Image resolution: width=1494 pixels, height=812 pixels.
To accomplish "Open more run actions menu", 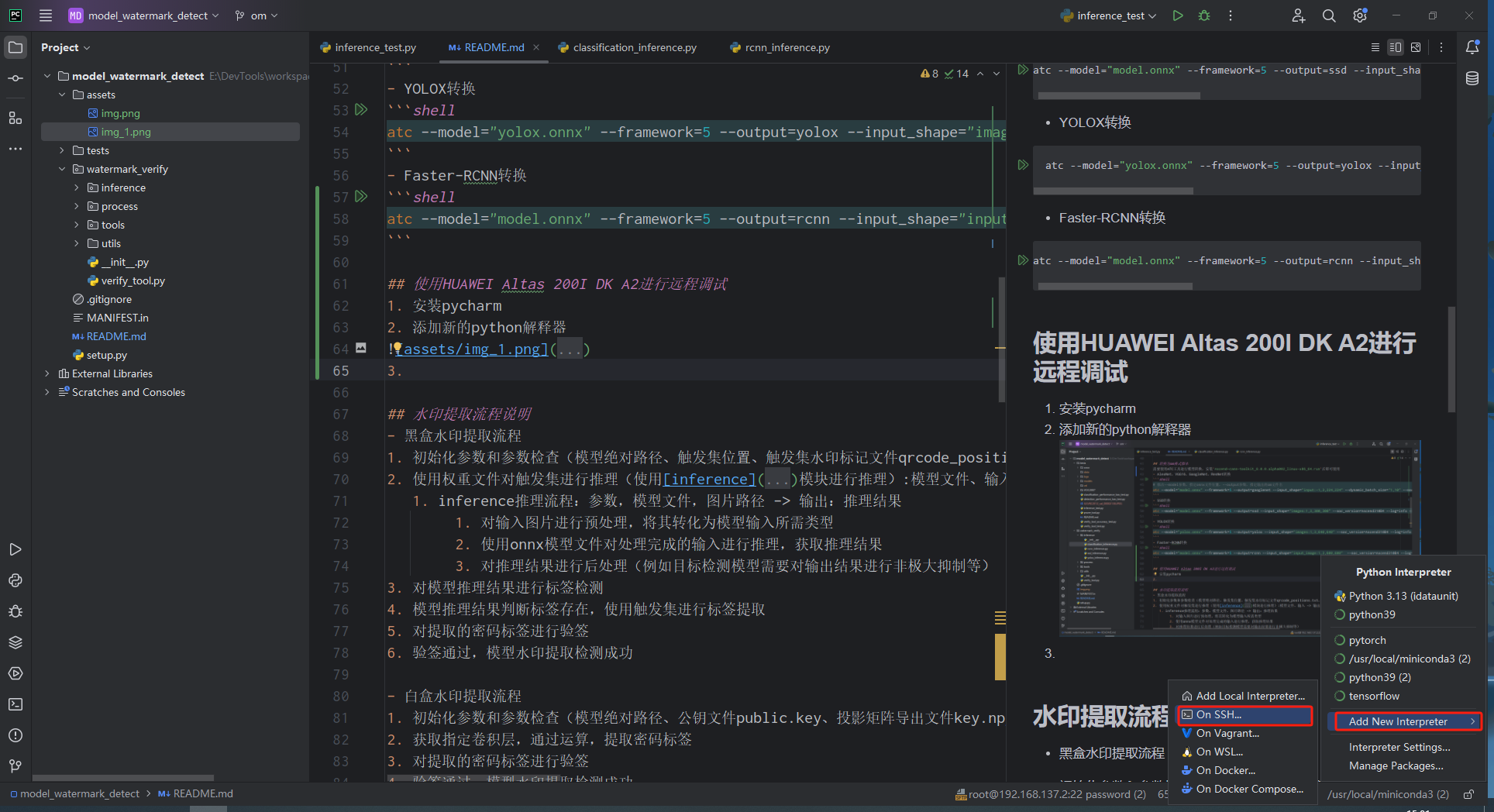I will point(1231,15).
